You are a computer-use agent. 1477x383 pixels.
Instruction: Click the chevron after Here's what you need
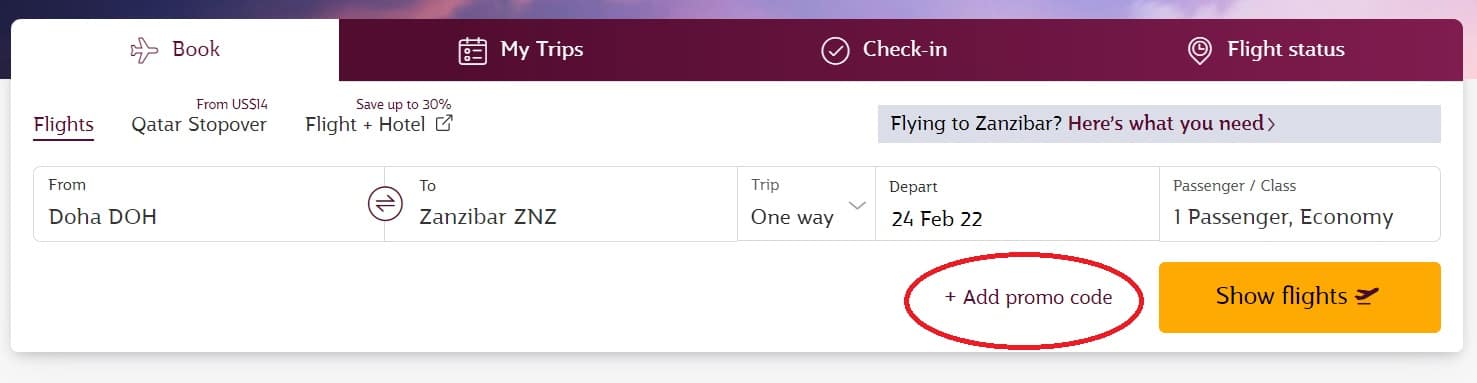(x=1271, y=124)
